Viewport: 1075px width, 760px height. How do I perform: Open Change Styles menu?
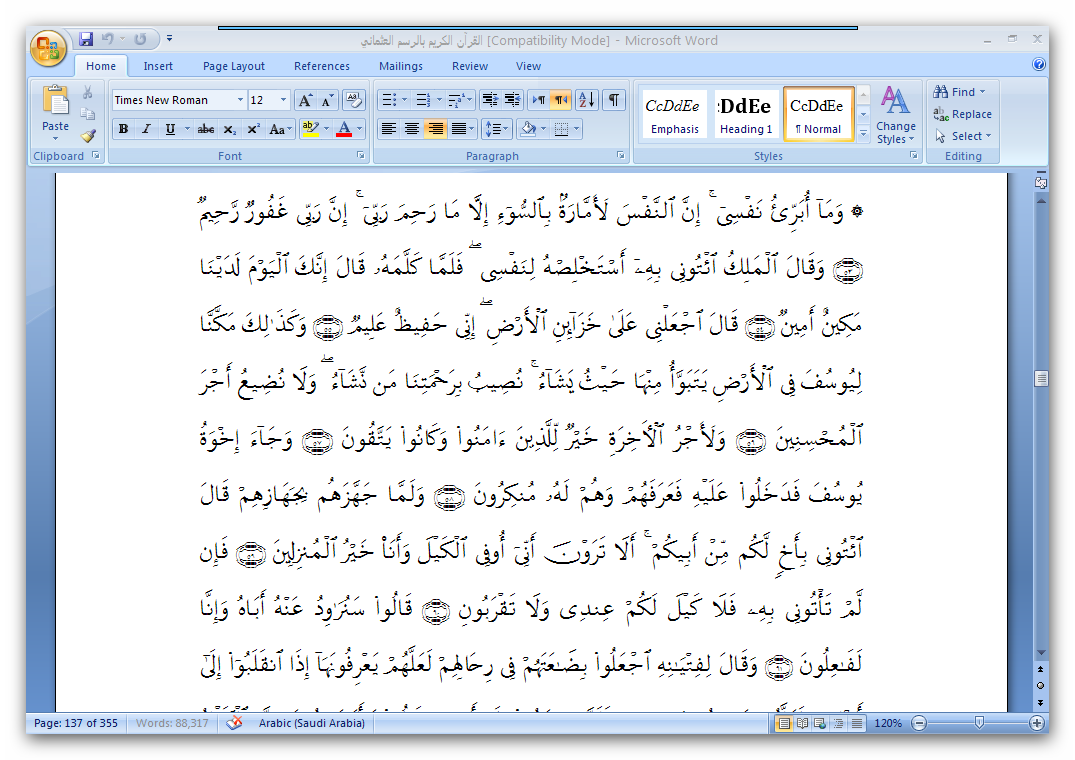click(x=895, y=114)
